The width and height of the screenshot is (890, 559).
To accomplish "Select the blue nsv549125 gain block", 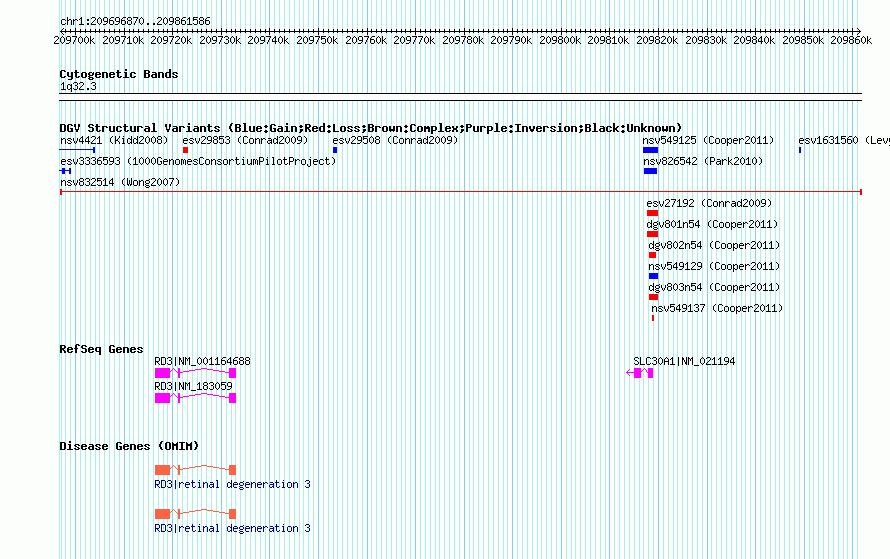I will (650, 150).
